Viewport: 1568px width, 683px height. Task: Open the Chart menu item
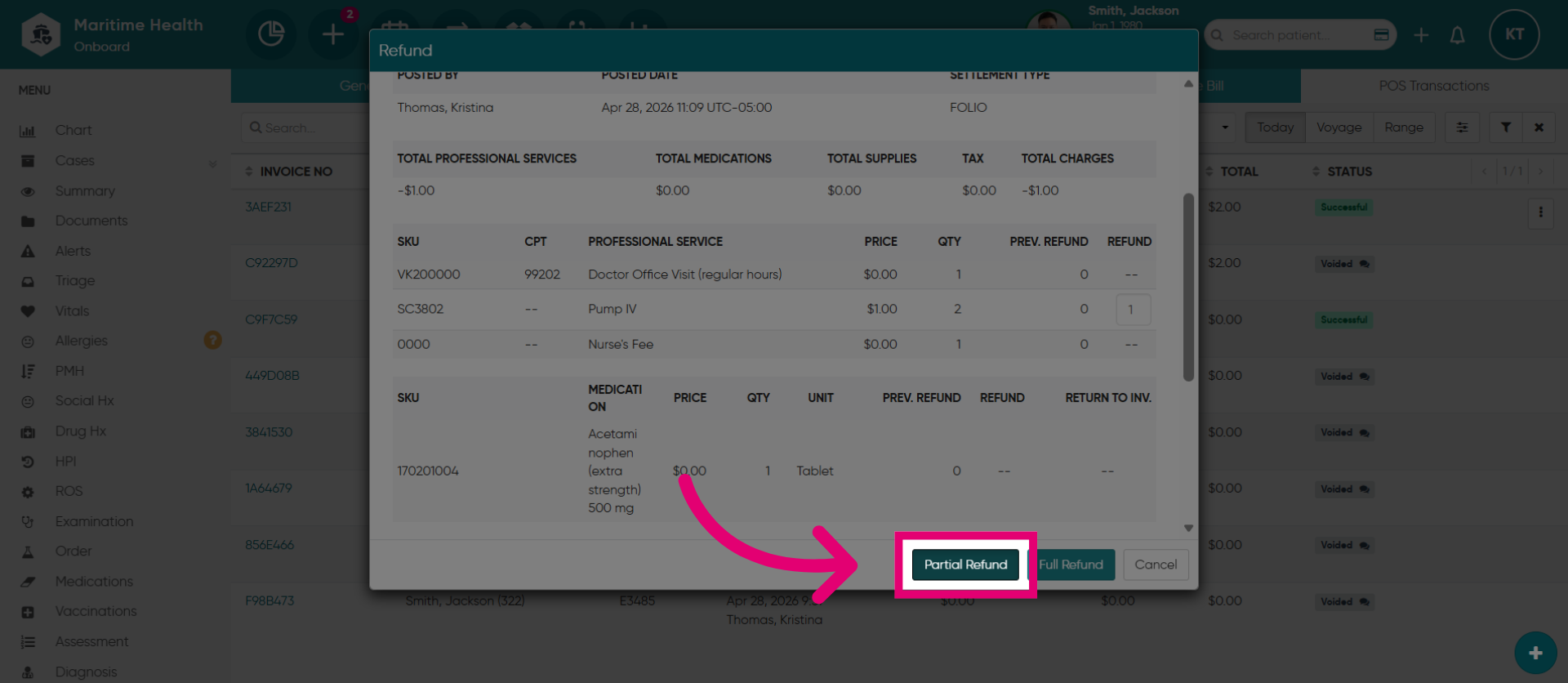tap(73, 131)
